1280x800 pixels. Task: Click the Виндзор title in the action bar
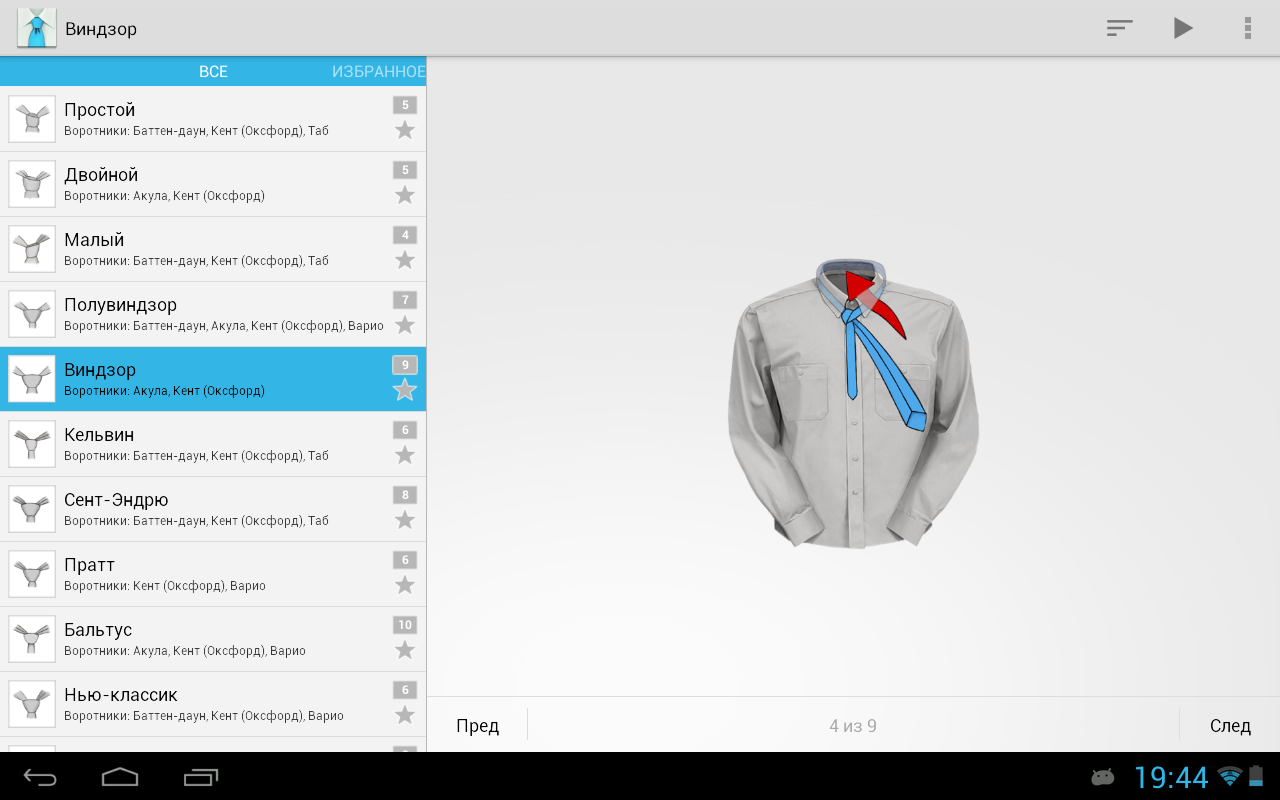(x=101, y=29)
